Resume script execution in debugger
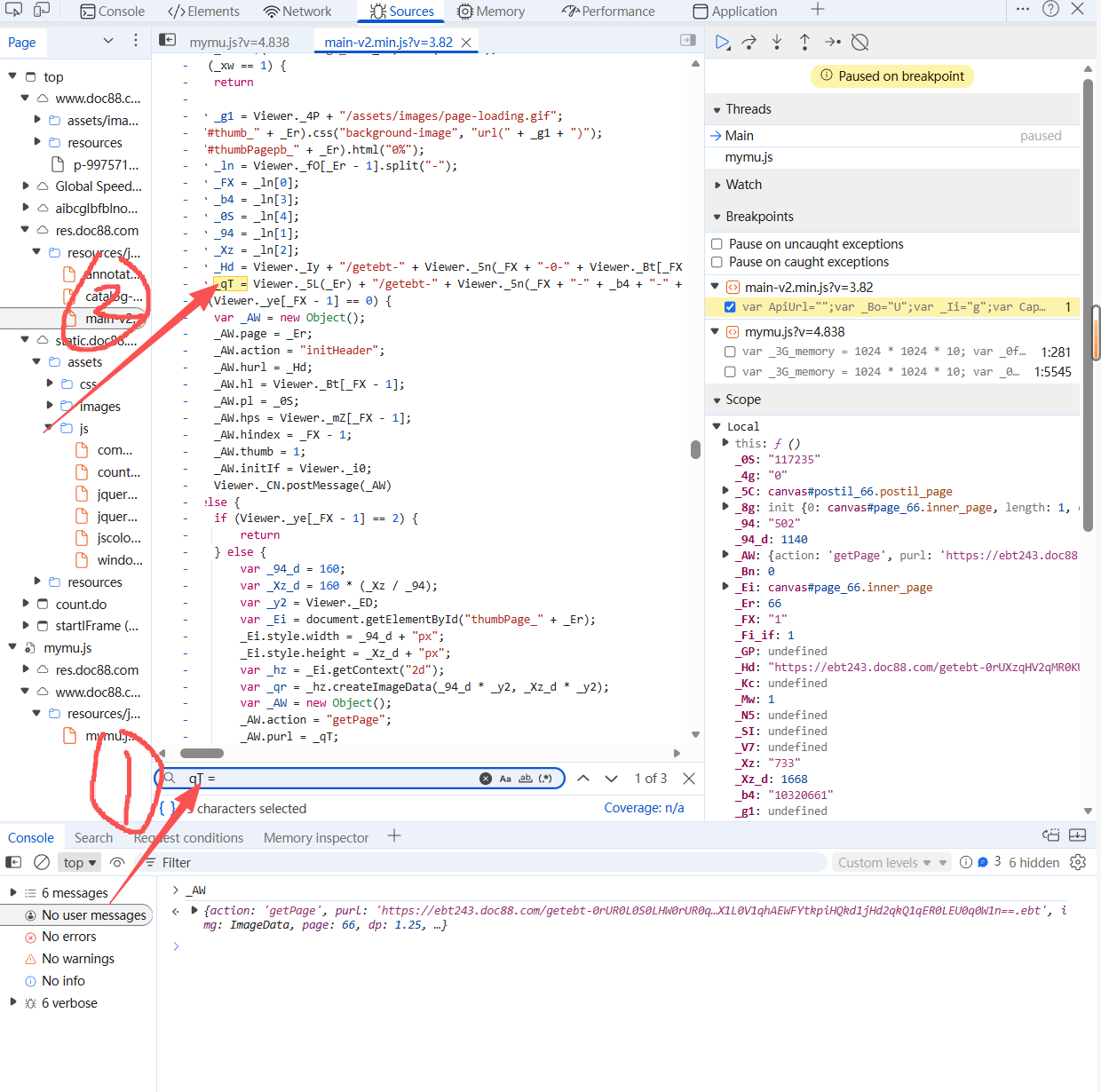The image size is (1101, 1092). (723, 42)
